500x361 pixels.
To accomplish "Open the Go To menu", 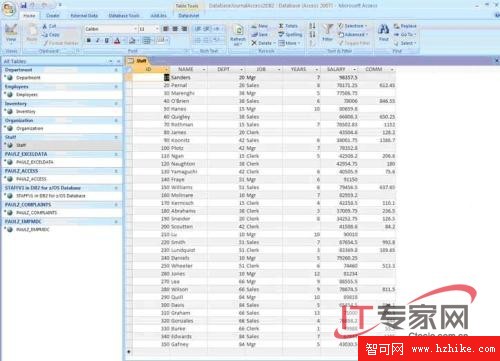I will pos(405,34).
